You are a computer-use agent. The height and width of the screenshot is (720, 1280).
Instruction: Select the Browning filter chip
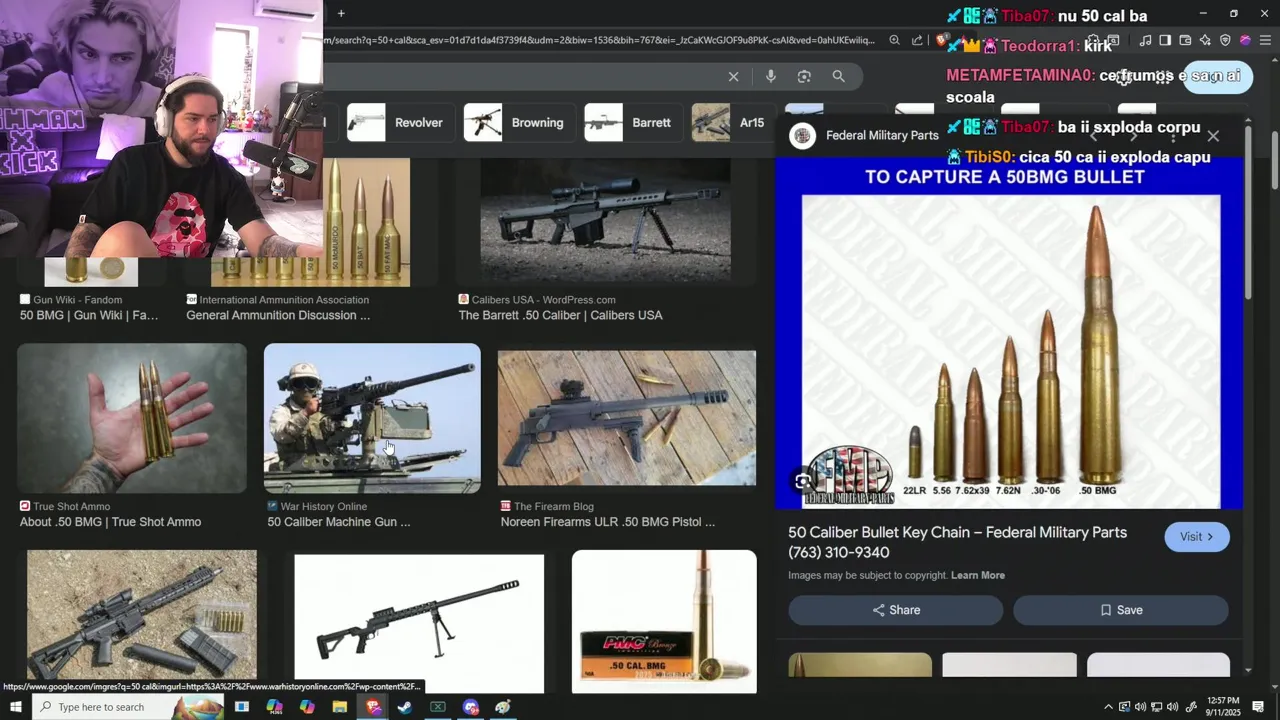517,123
